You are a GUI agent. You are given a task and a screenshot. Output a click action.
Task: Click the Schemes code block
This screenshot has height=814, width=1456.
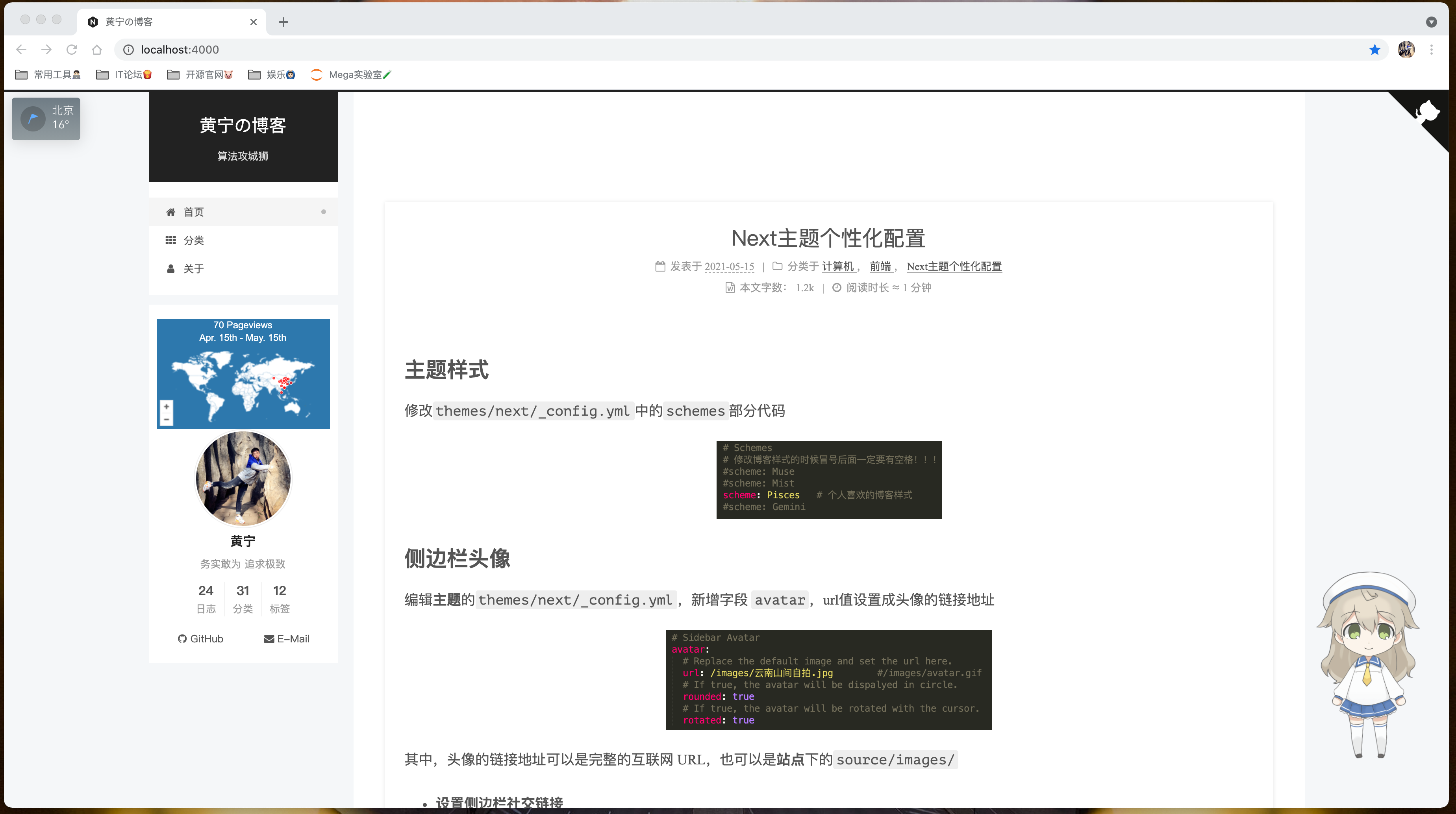(x=829, y=479)
